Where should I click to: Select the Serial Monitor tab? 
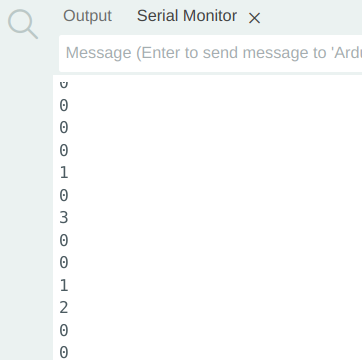click(x=187, y=16)
